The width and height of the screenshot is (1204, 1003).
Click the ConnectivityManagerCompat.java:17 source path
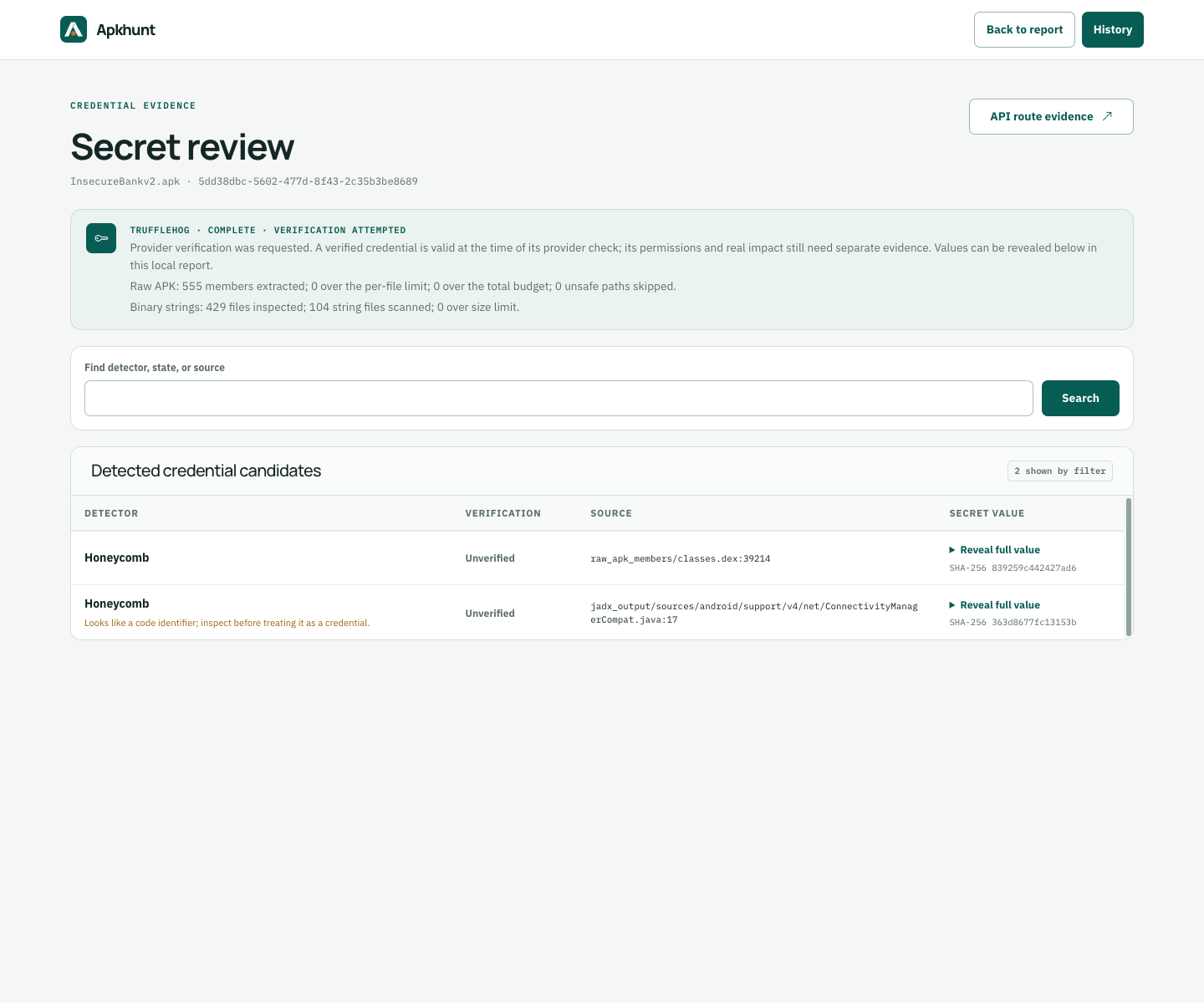[x=754, y=613]
